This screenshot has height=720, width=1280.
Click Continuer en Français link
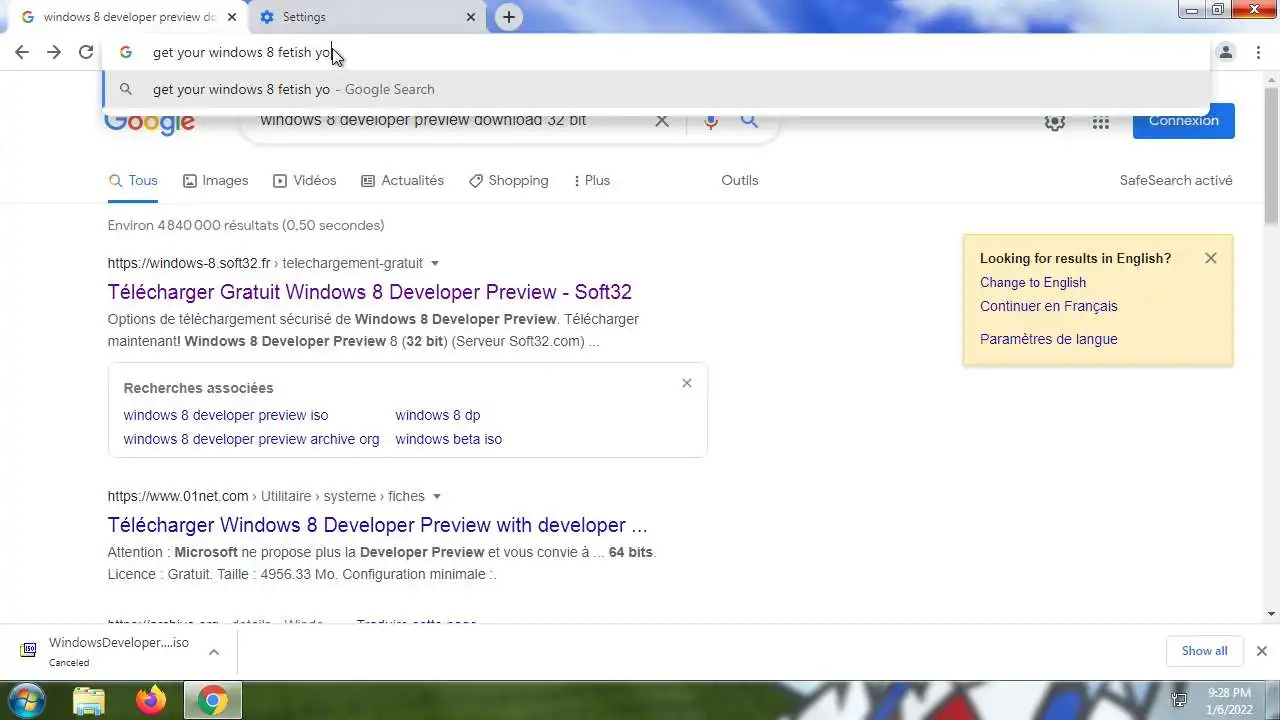click(x=1049, y=306)
